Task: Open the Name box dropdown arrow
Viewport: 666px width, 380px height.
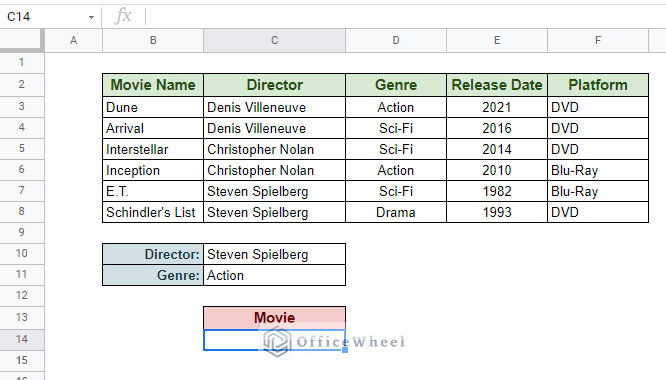Action: coord(91,17)
